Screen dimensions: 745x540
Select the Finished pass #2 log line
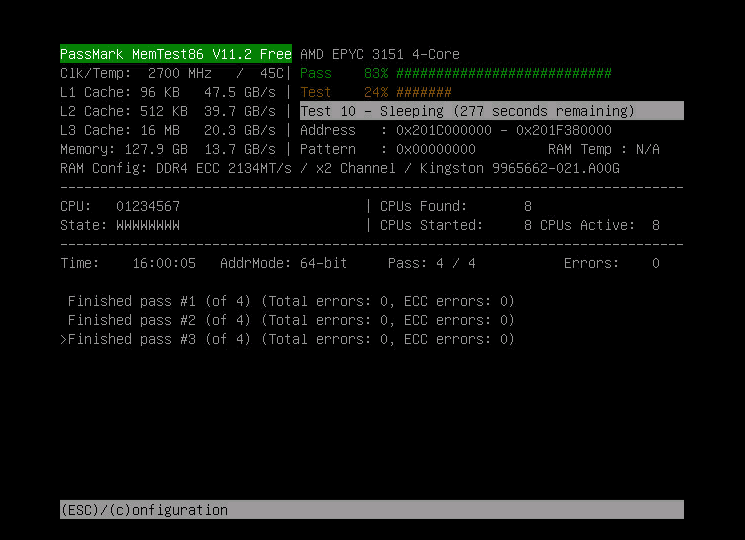click(291, 320)
